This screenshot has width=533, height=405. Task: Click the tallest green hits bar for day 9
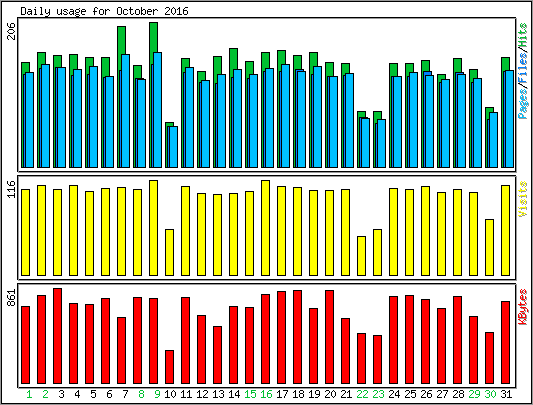coord(153,37)
